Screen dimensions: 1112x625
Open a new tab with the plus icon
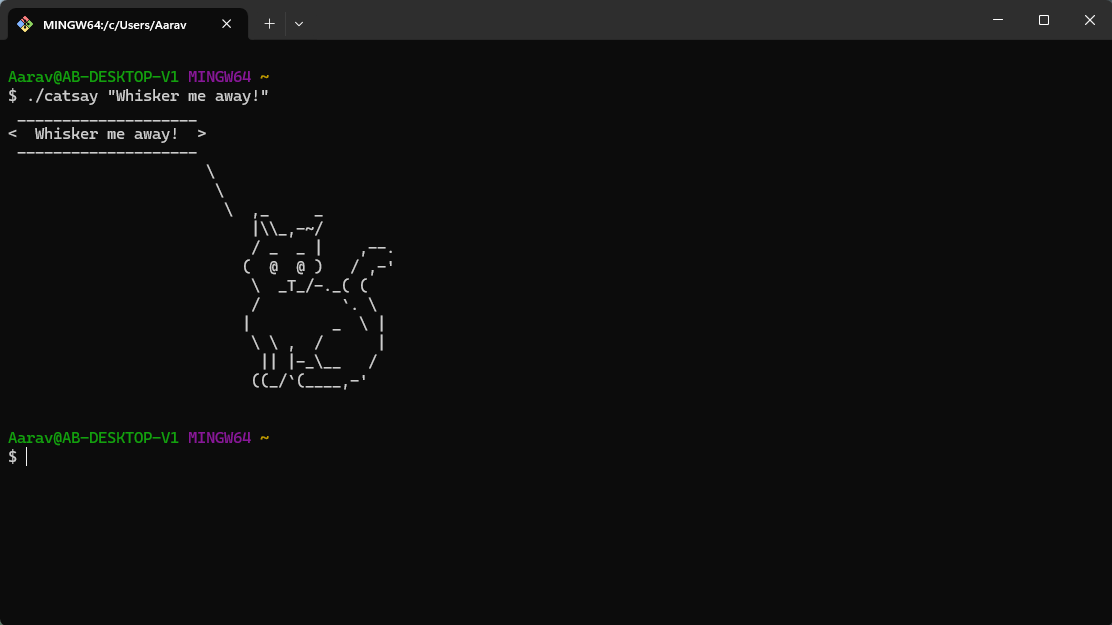click(x=269, y=24)
